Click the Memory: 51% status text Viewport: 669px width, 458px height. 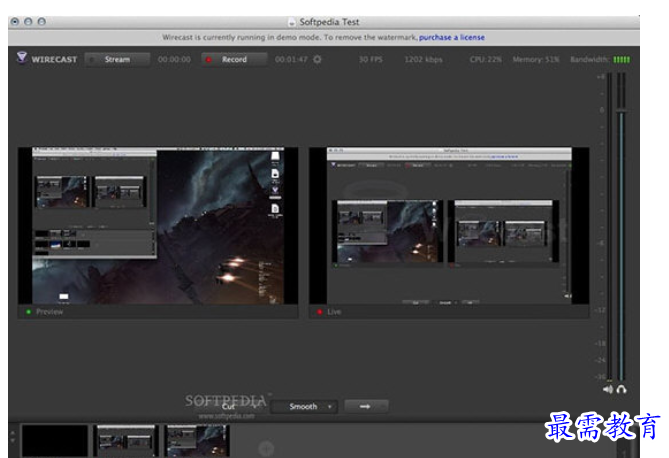point(536,59)
